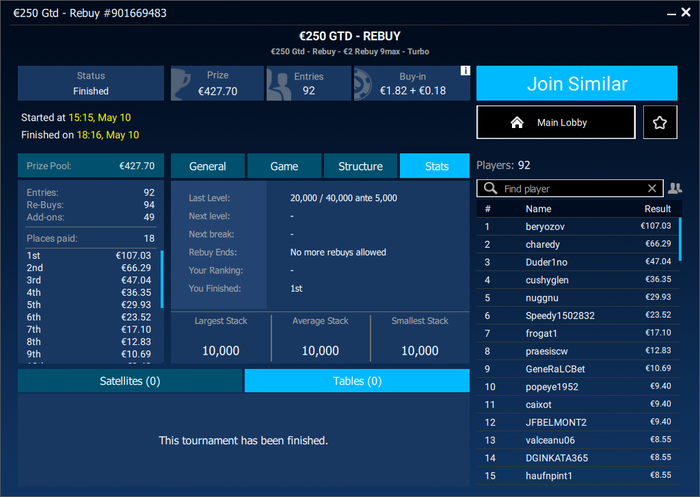Click the trophy icon in Prize box
The height and width of the screenshot is (497, 700).
tap(181, 84)
